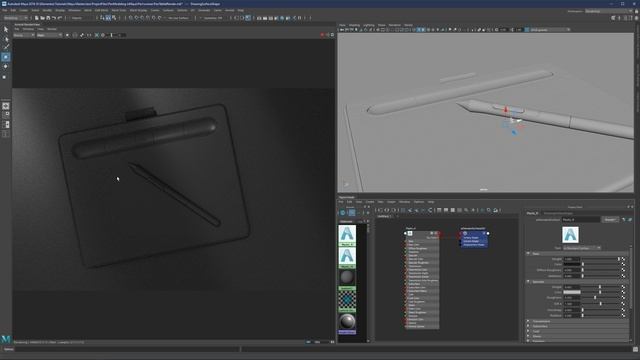Click the Presets button in Property Editor
640x360 pixels.
click(x=610, y=220)
